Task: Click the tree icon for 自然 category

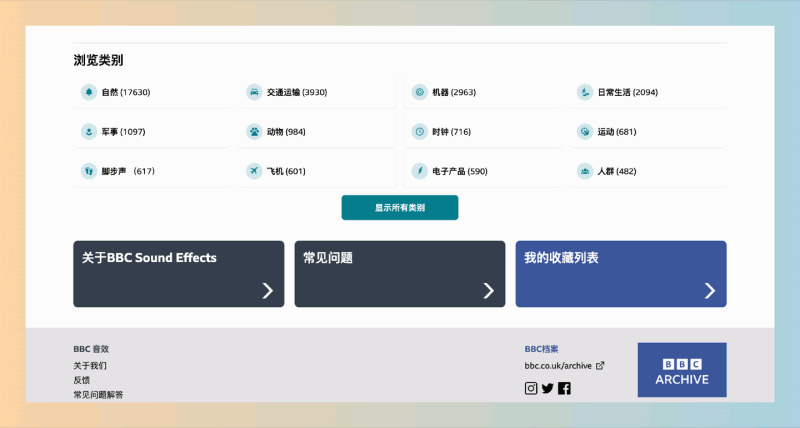Action: coord(89,92)
